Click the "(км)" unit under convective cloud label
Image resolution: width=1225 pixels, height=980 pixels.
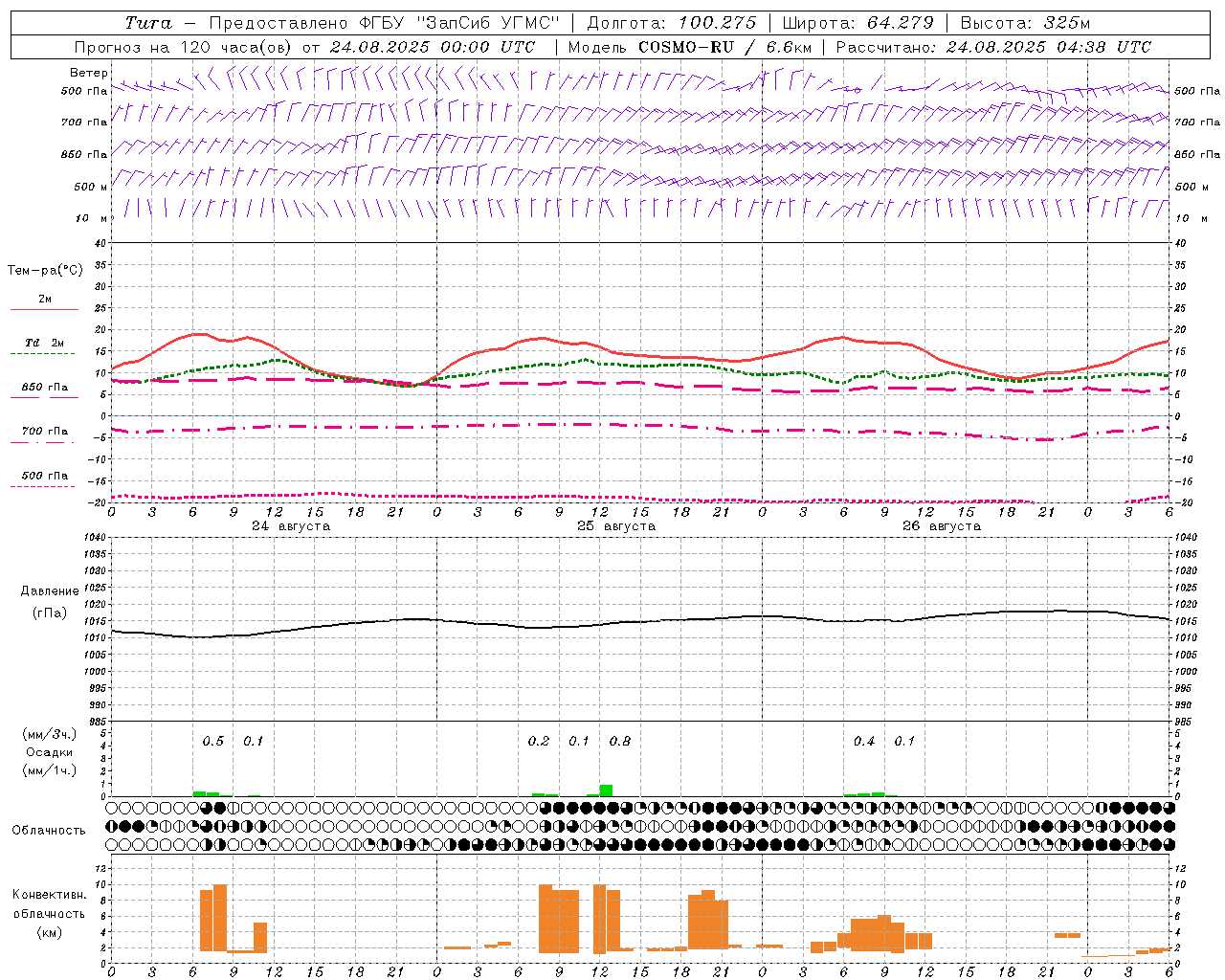[x=49, y=932]
